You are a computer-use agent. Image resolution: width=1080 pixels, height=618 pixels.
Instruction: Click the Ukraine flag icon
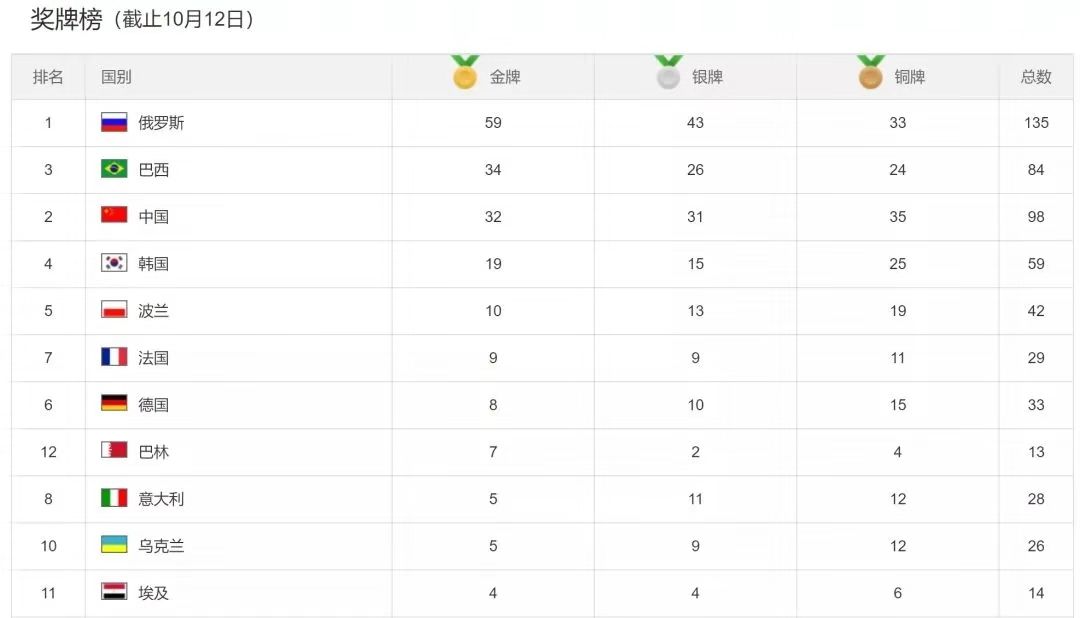tap(114, 544)
